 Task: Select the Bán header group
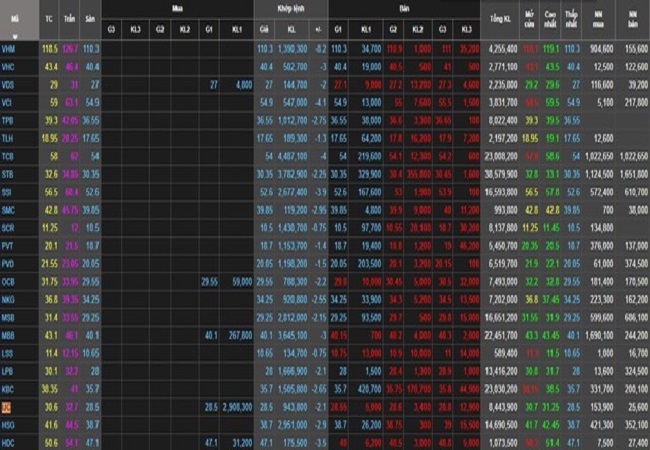pos(404,8)
